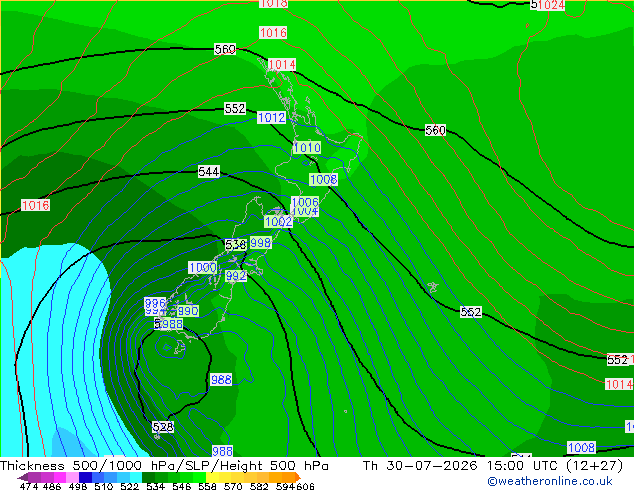This screenshot has width=634, height=490.
Task: Click the darkest green legend swatch above 534
Action: pyautogui.click(x=148, y=477)
